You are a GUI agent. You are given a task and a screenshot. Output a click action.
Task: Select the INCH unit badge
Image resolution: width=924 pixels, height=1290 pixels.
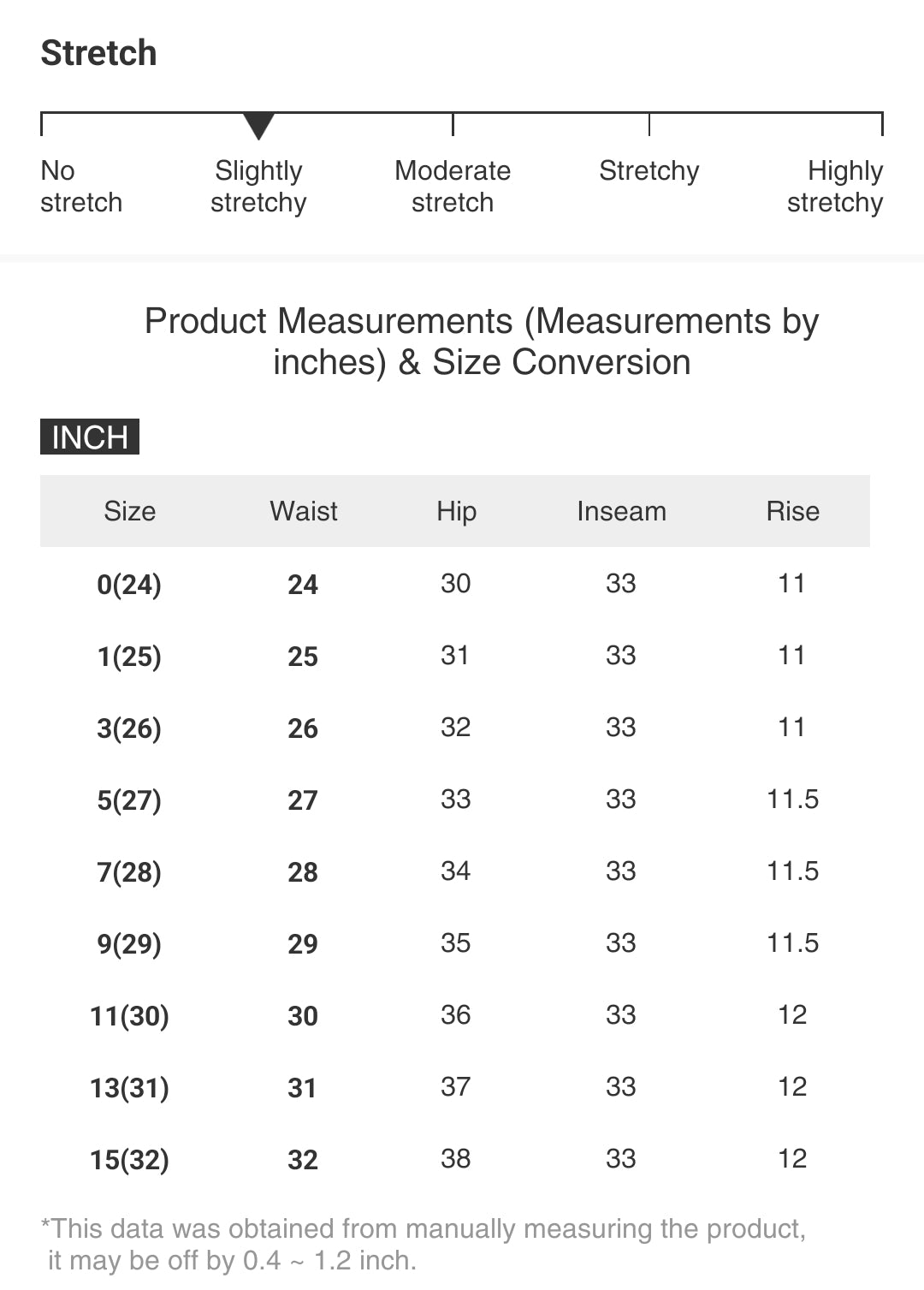tap(90, 437)
